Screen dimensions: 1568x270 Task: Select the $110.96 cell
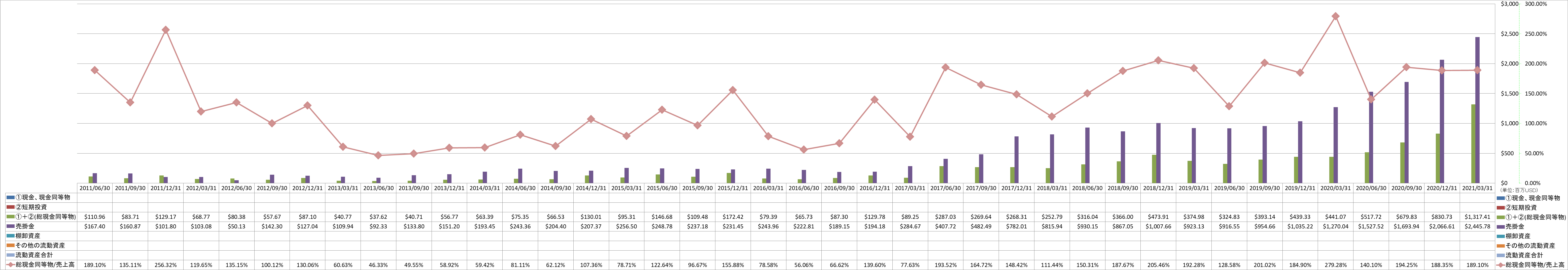click(x=94, y=217)
